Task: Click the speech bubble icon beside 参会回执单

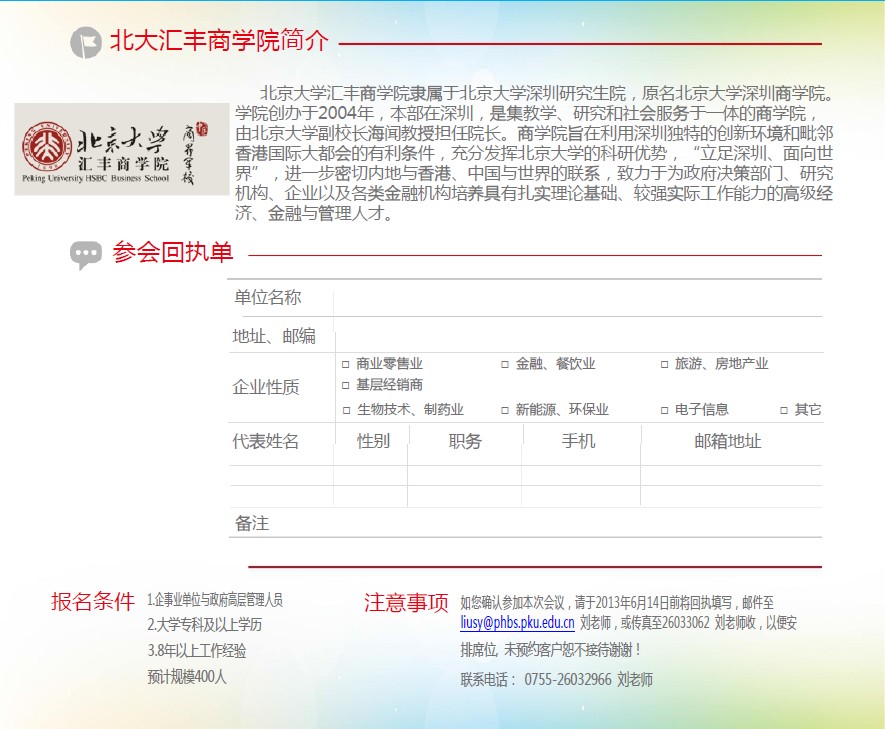Action: pos(86,254)
